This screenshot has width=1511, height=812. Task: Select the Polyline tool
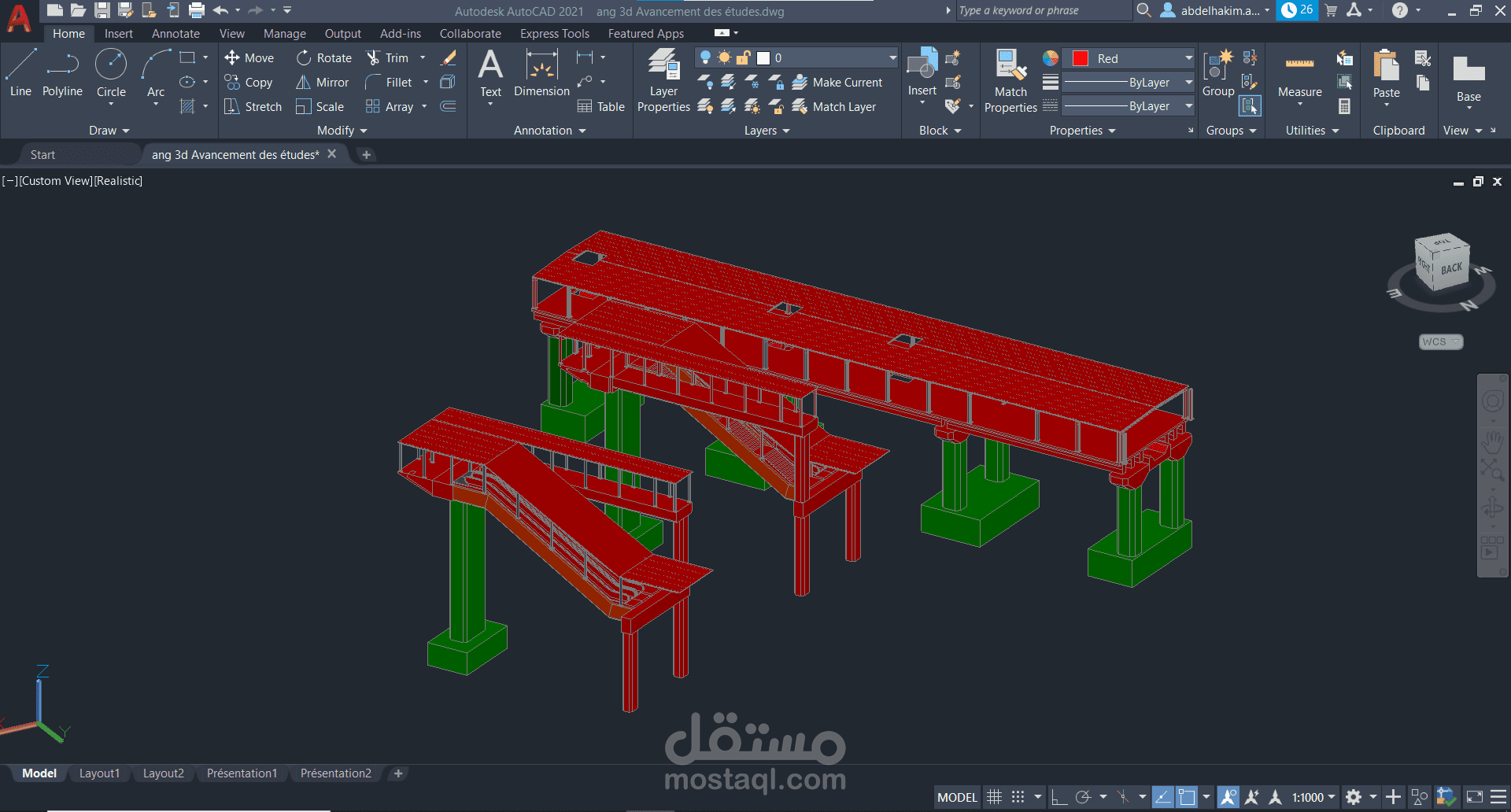point(62,72)
